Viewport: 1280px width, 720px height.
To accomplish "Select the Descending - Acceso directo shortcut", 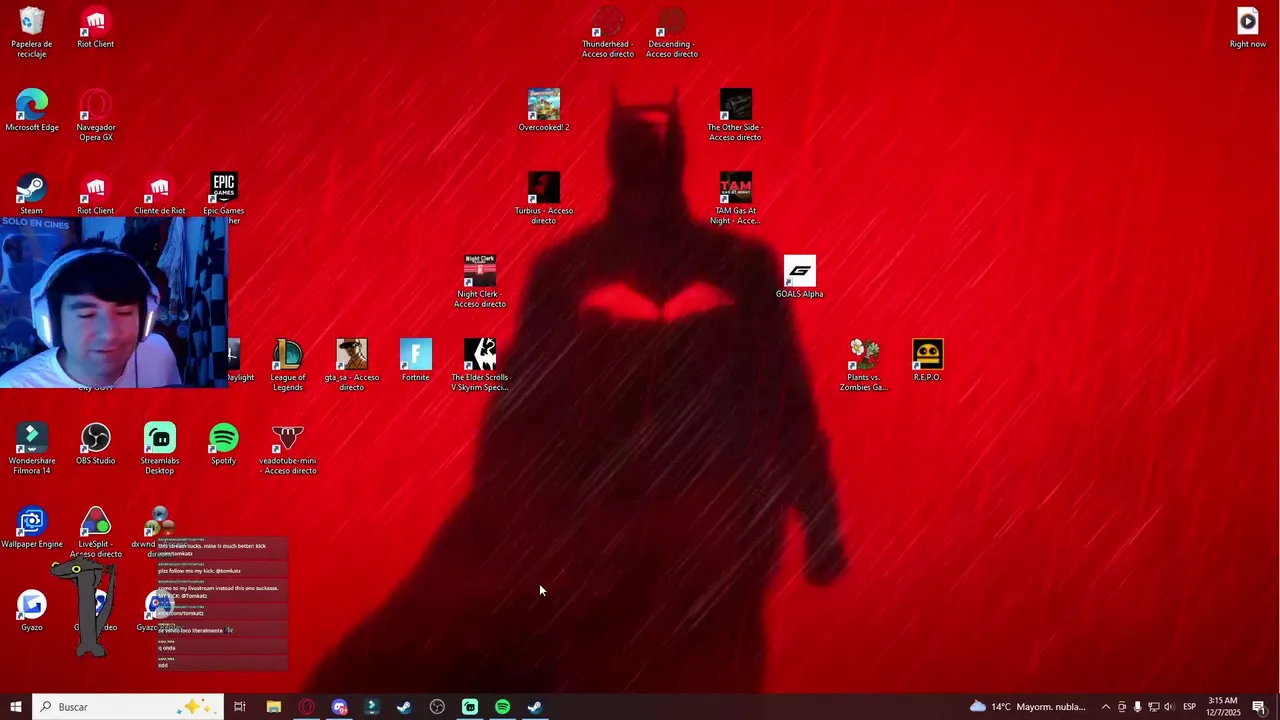I will point(672,33).
